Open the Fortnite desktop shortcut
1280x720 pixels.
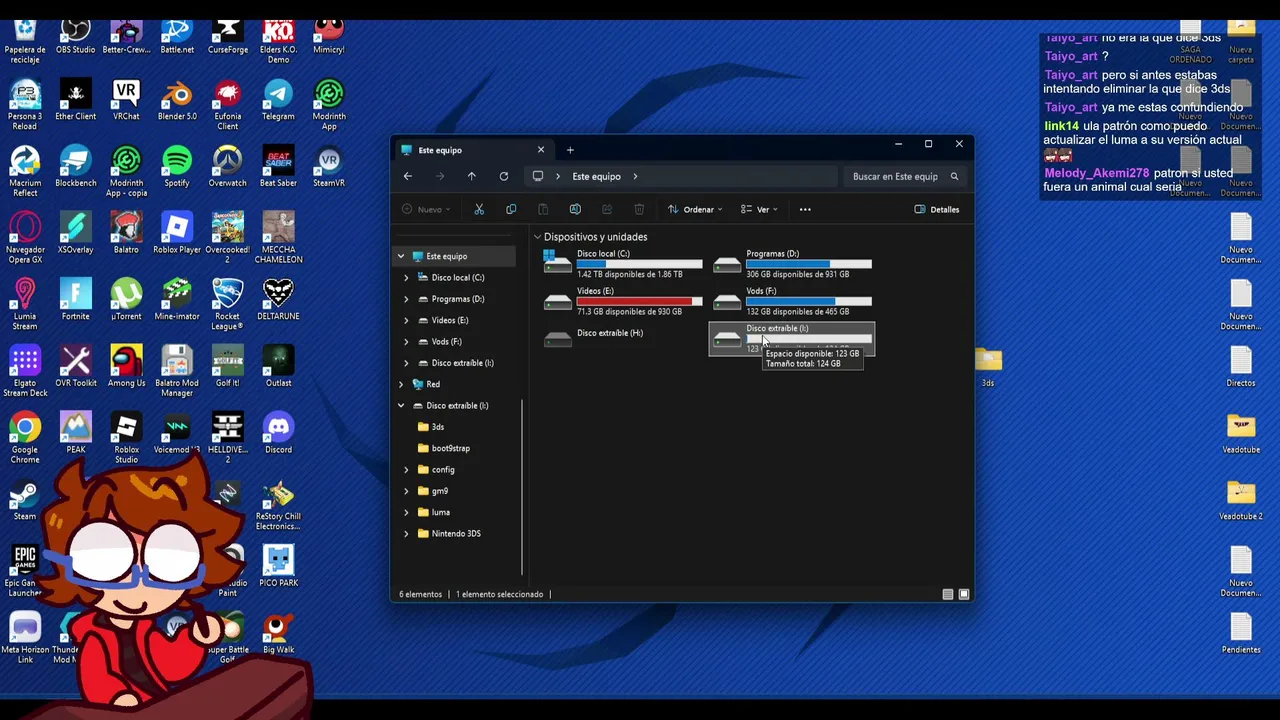click(x=76, y=300)
